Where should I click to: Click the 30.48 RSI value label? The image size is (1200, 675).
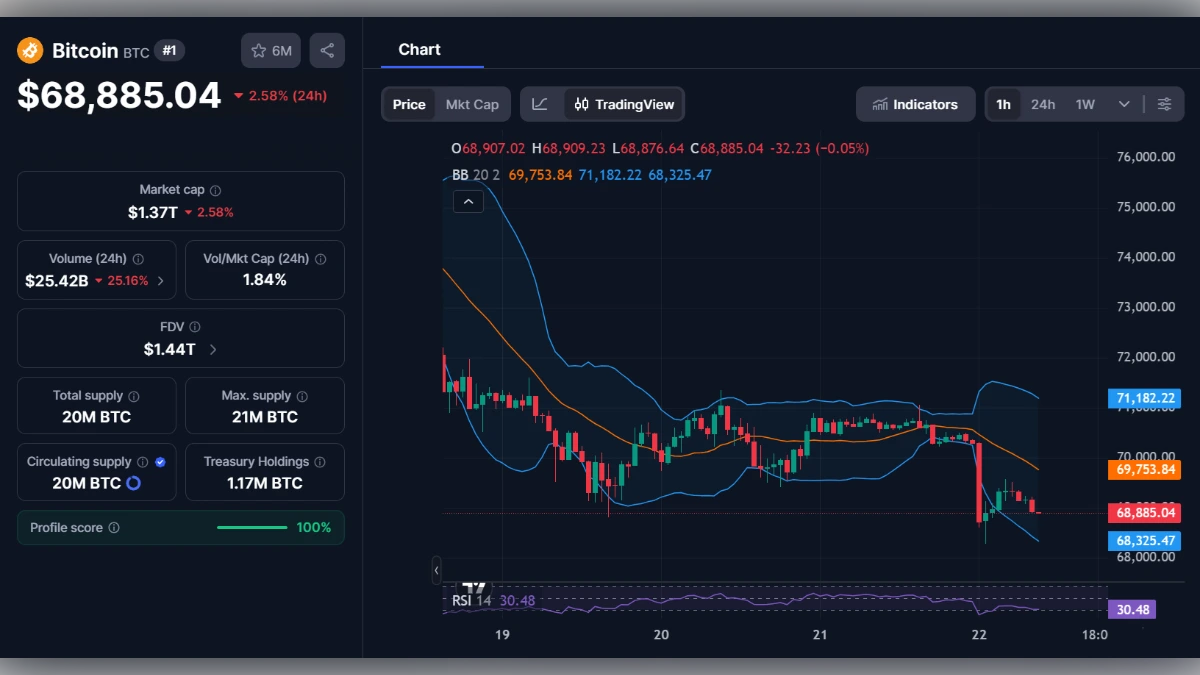tap(1131, 609)
